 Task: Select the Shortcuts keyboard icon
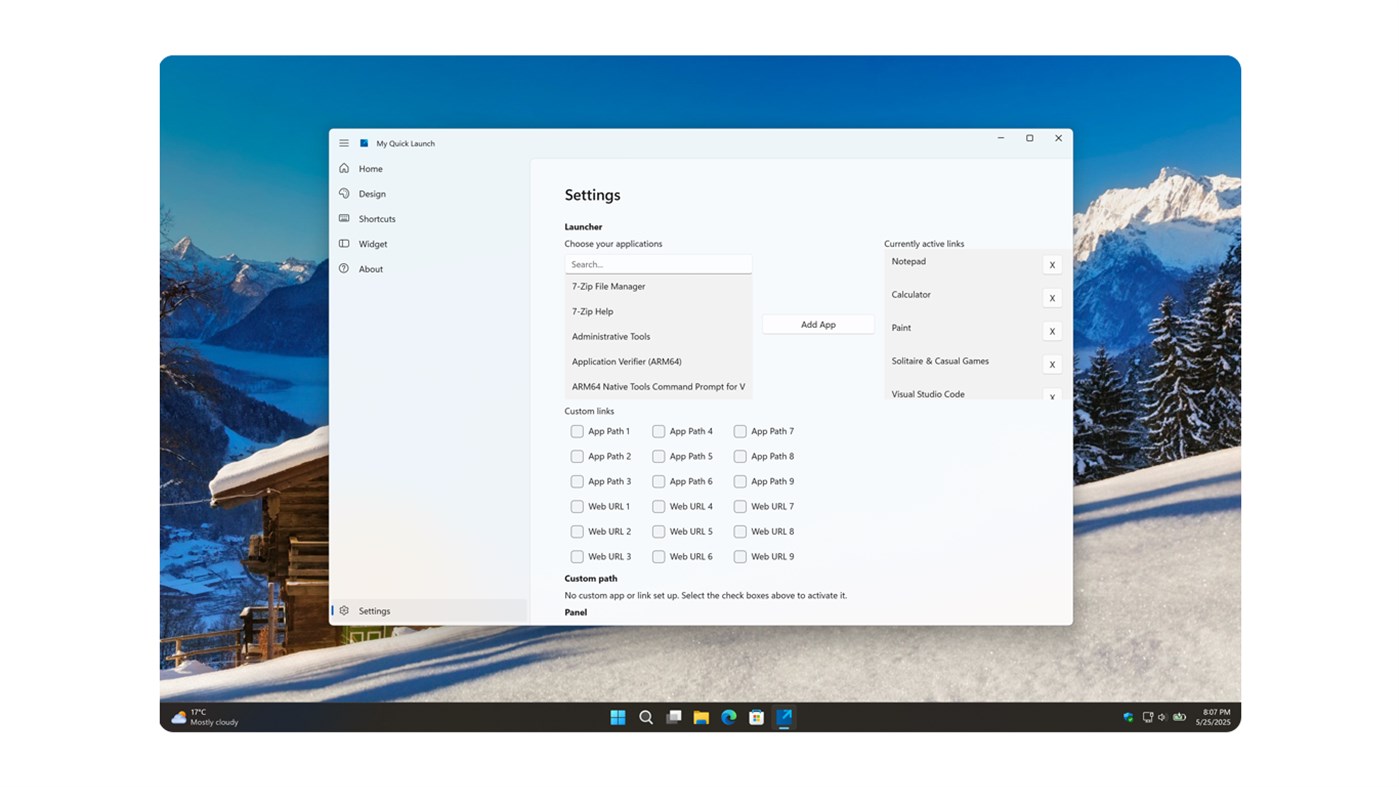click(343, 218)
